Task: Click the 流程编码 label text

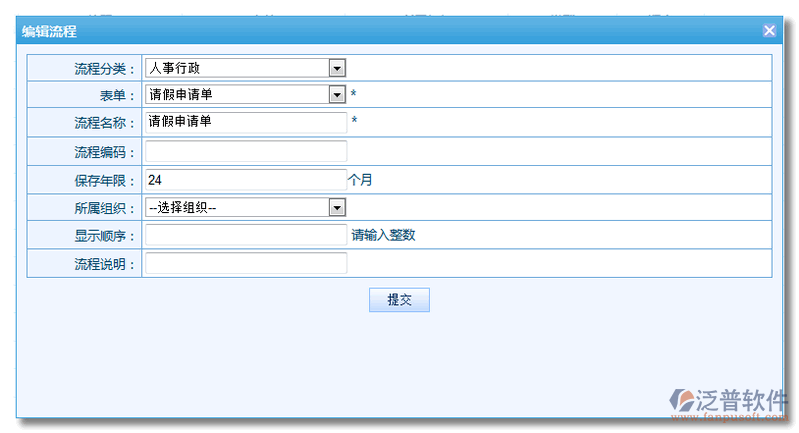Action: [104, 152]
